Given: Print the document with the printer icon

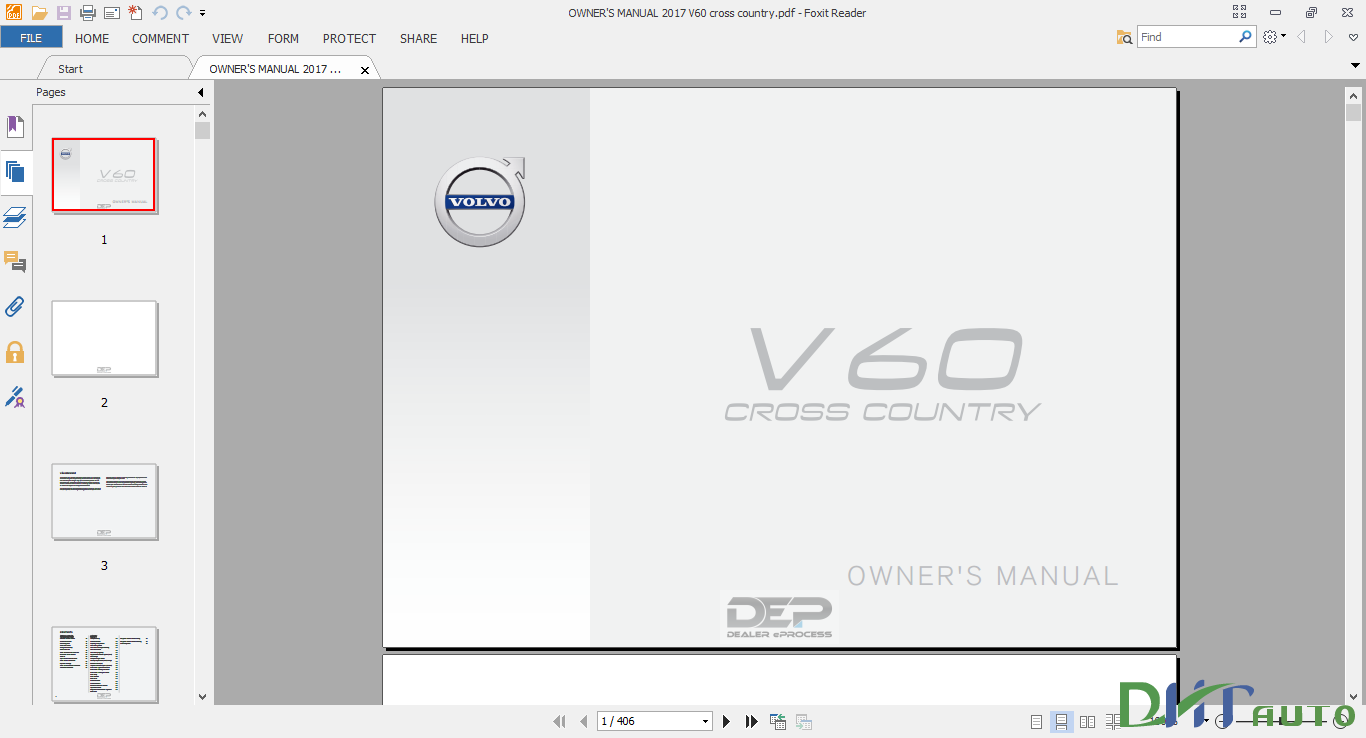Looking at the screenshot, I should click(x=88, y=13).
